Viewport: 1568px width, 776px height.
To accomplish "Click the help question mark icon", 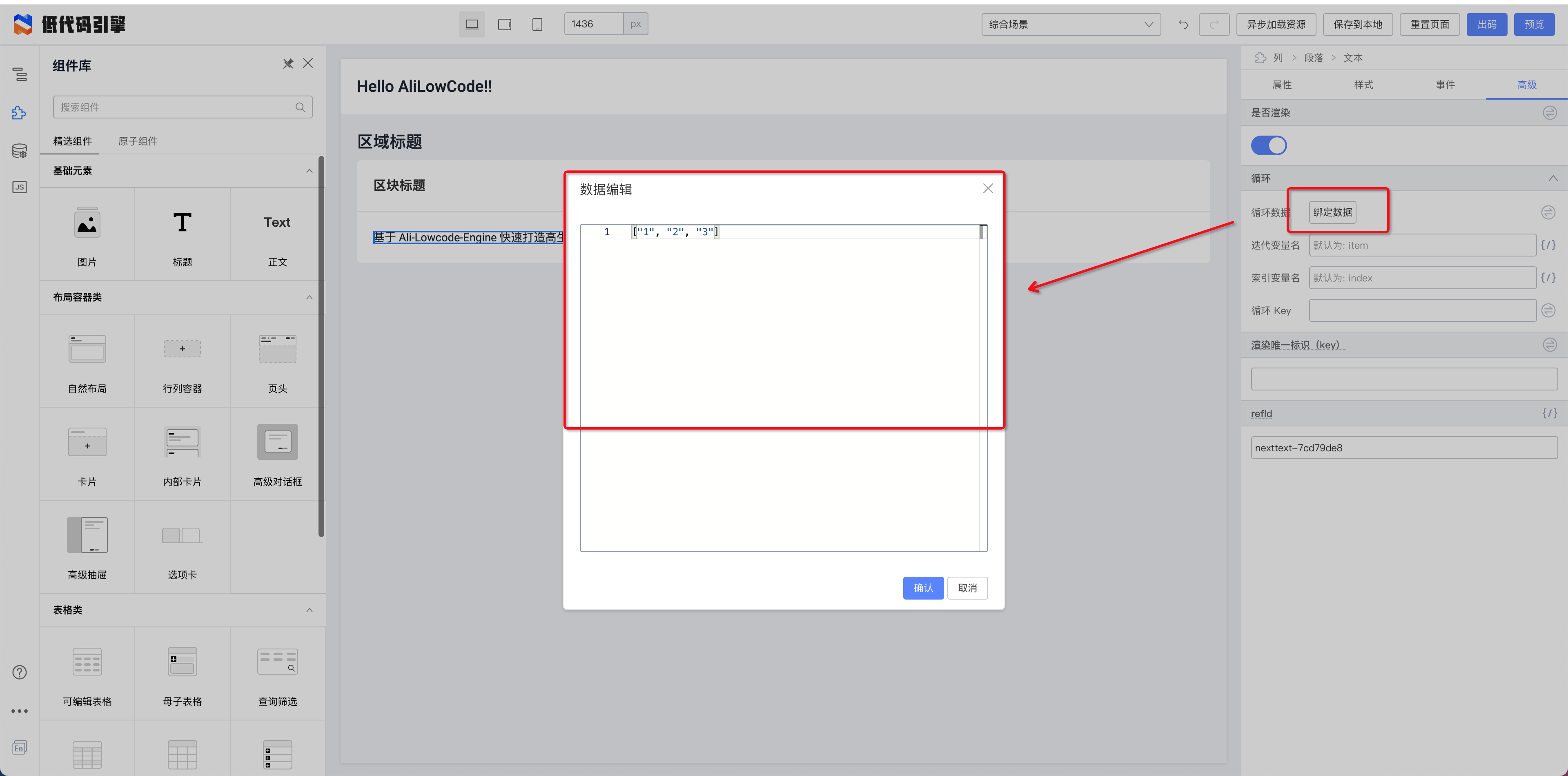I will 20,672.
